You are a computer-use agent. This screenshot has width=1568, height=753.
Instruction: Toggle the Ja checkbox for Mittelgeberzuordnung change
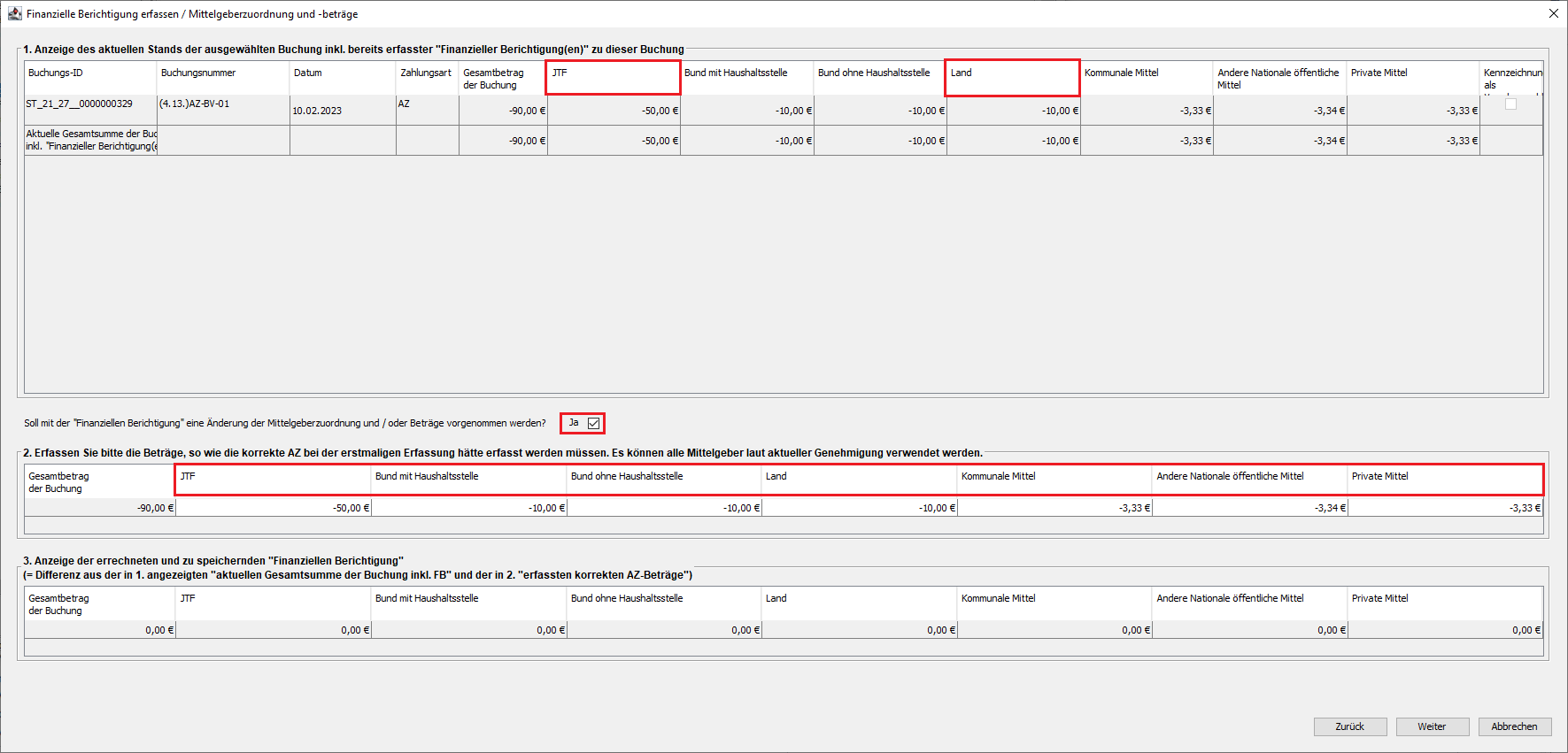coord(593,424)
